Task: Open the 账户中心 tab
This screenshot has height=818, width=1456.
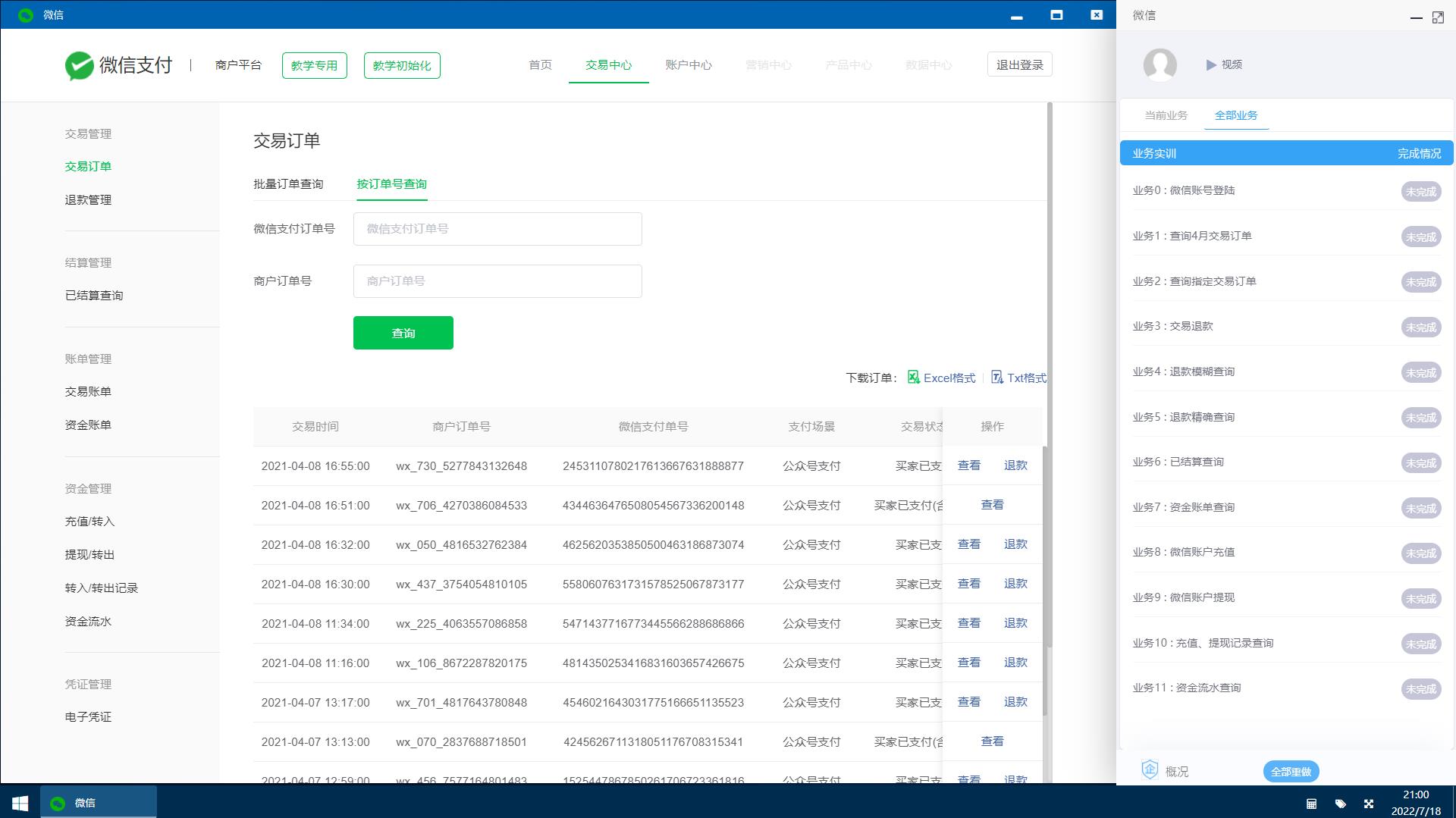Action: [x=689, y=65]
